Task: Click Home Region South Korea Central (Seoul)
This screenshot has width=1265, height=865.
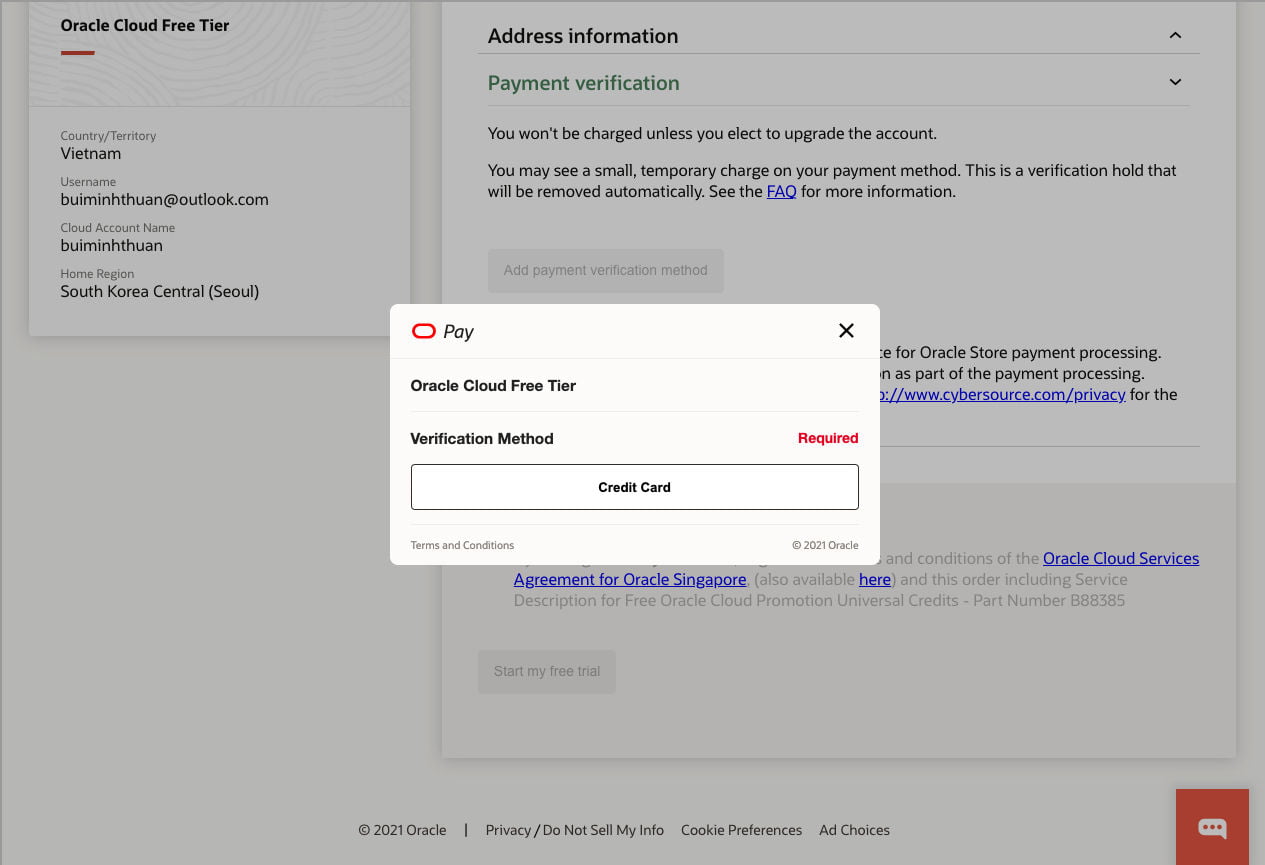Action: 160,291
